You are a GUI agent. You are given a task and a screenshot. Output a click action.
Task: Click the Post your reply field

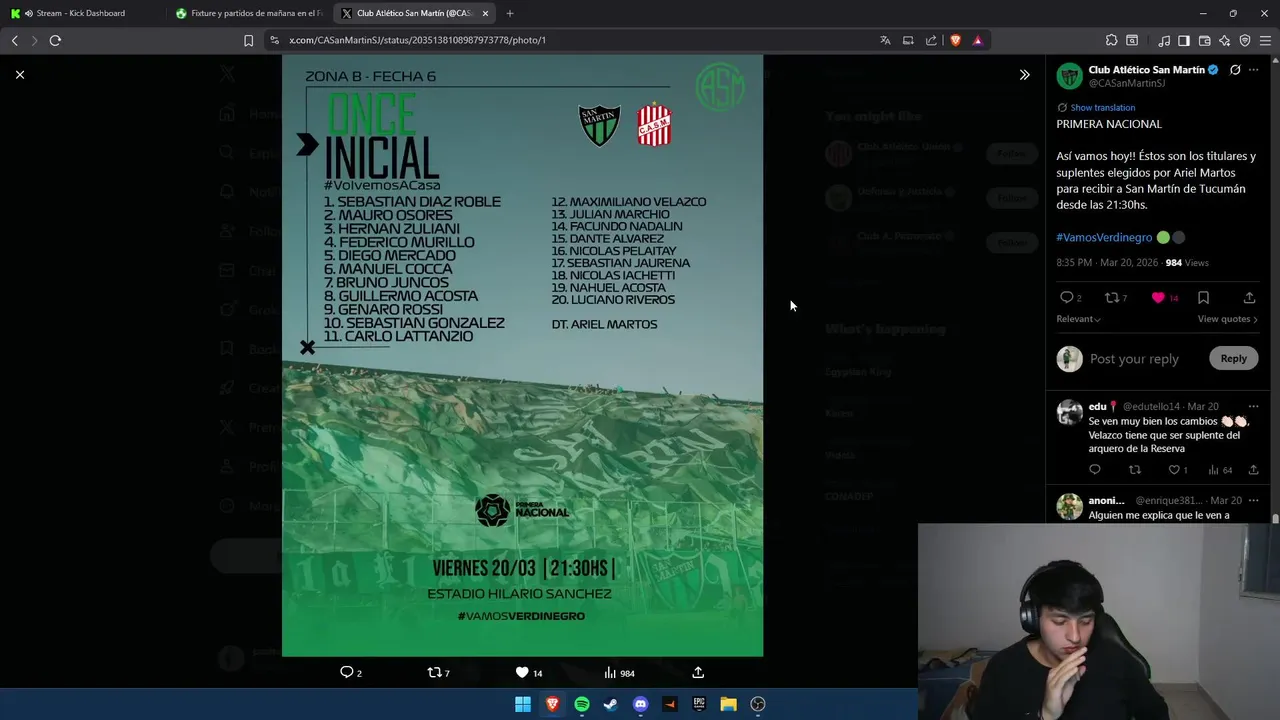click(x=1134, y=358)
